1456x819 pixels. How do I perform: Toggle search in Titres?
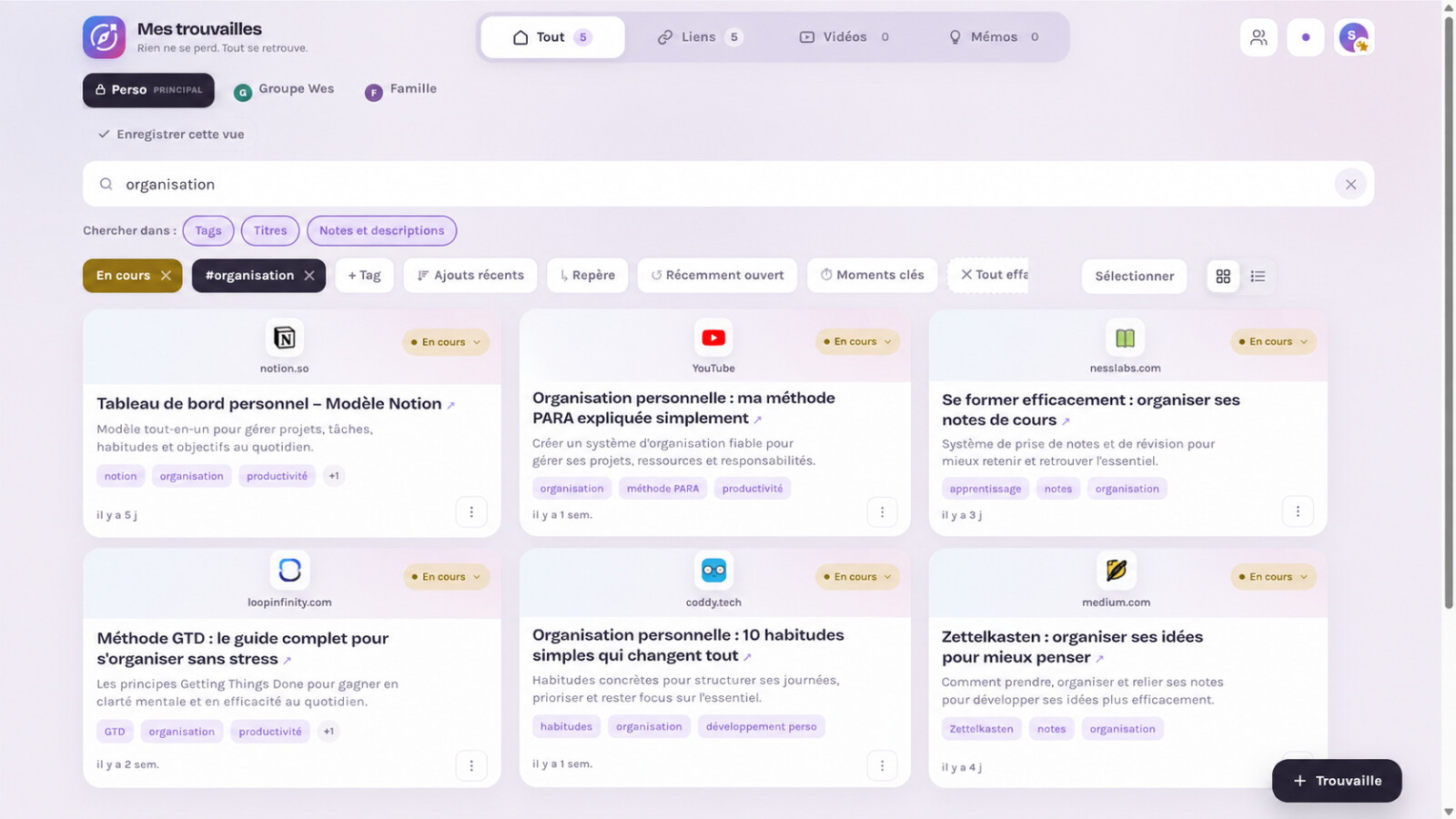click(270, 231)
